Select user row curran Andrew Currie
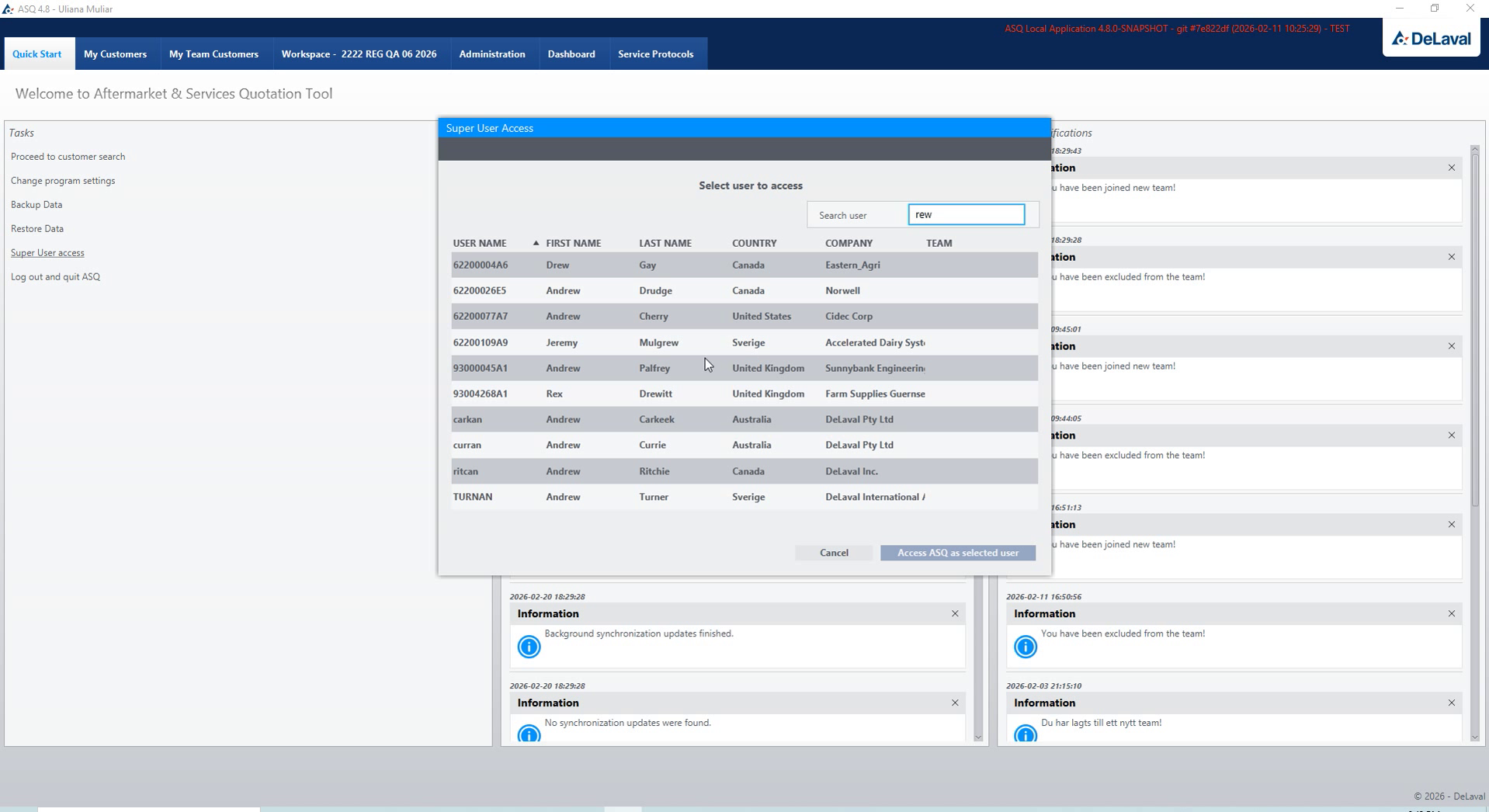The height and width of the screenshot is (812, 1489). click(744, 445)
